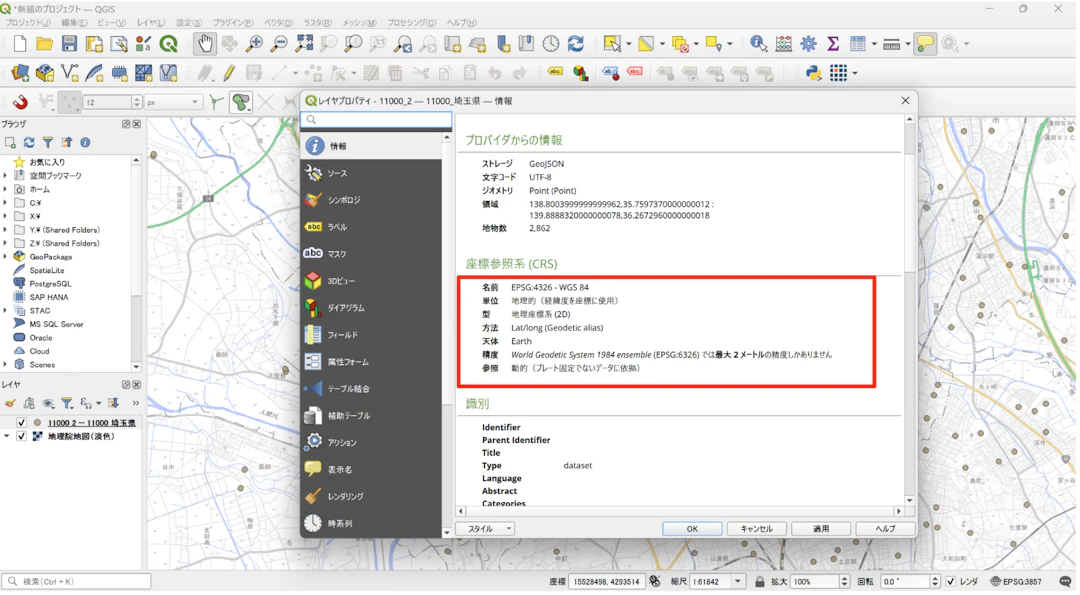Select the Identify Features tool

pyautogui.click(x=758, y=44)
